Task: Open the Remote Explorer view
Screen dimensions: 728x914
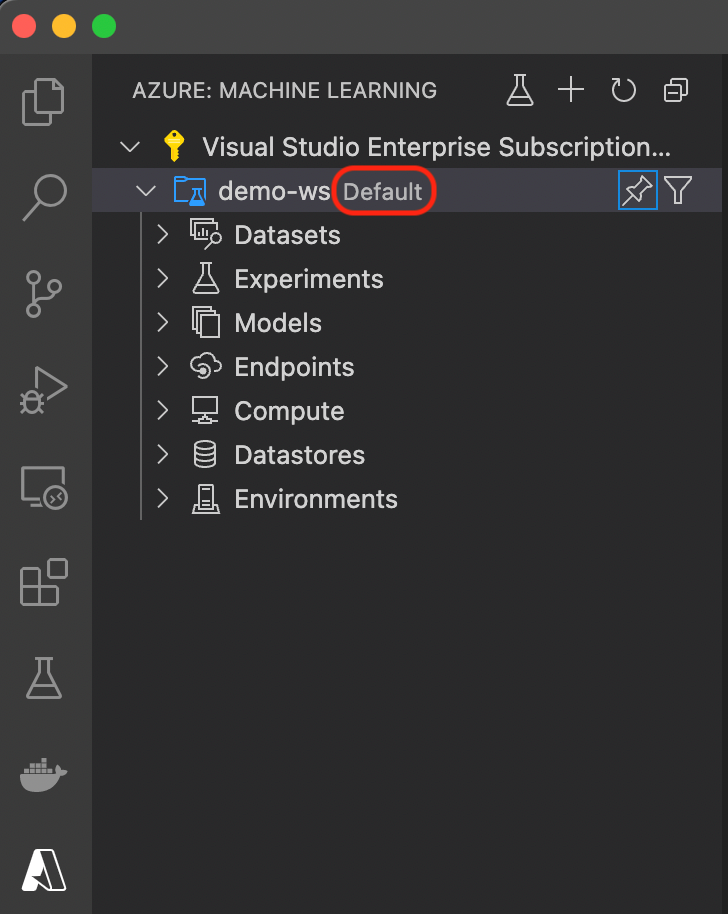Action: tap(44, 487)
